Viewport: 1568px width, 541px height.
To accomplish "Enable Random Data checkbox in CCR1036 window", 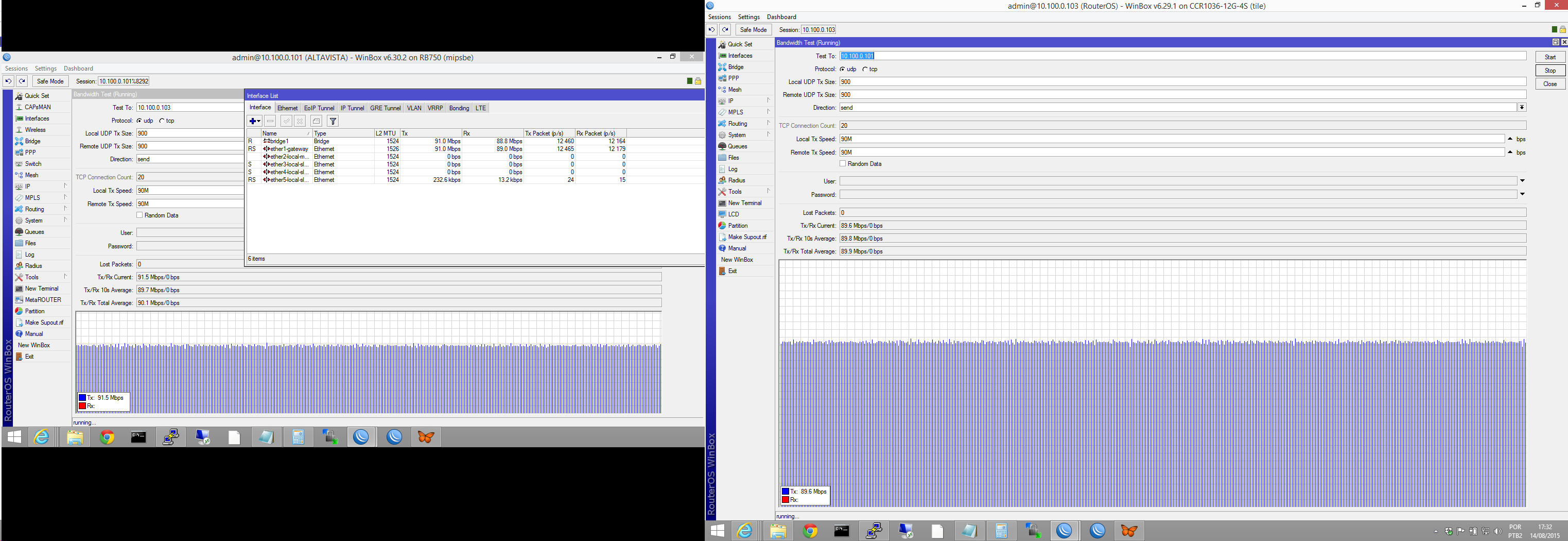I will pyautogui.click(x=843, y=164).
